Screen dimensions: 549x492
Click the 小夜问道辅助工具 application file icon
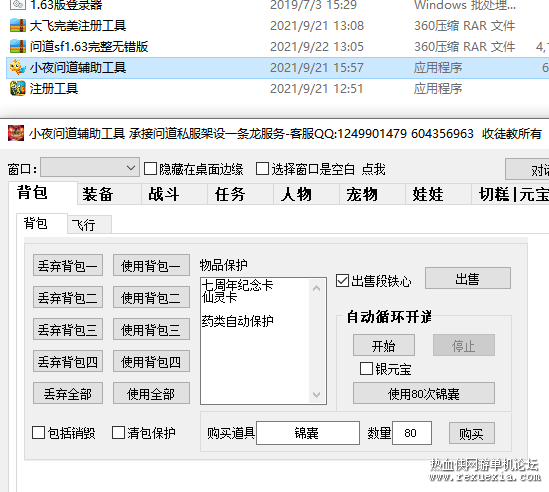pyautogui.click(x=18, y=67)
